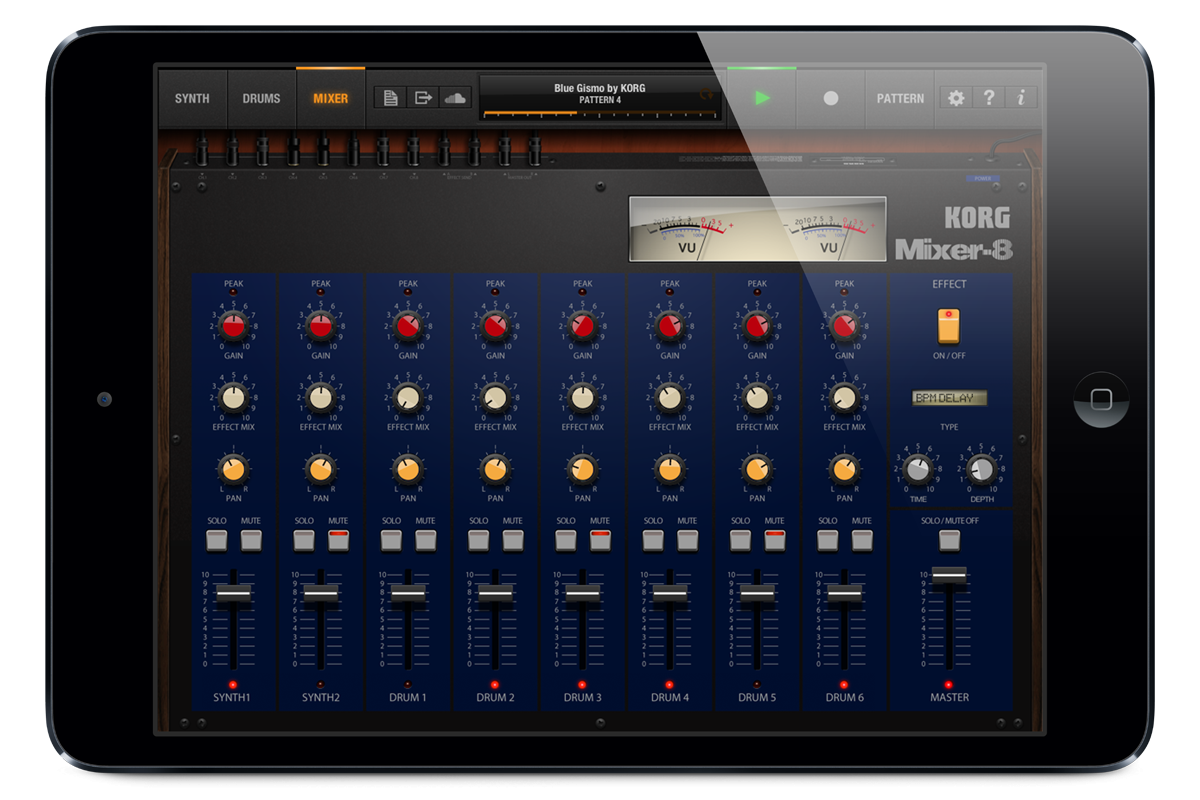
Task: Click the SYNTH2 volume fader handle
Action: pyautogui.click(x=321, y=594)
